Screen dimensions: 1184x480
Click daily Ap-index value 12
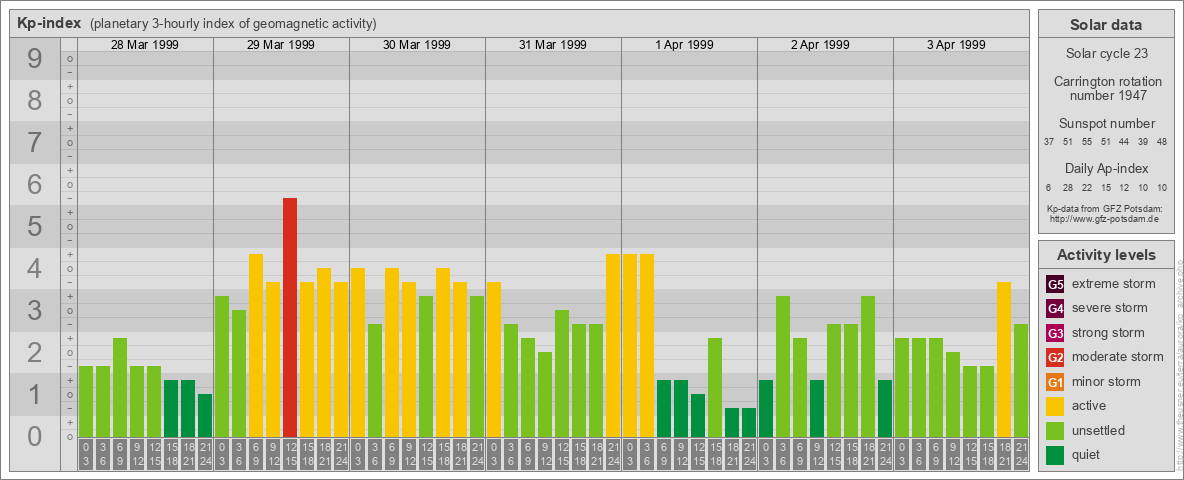tap(1124, 187)
